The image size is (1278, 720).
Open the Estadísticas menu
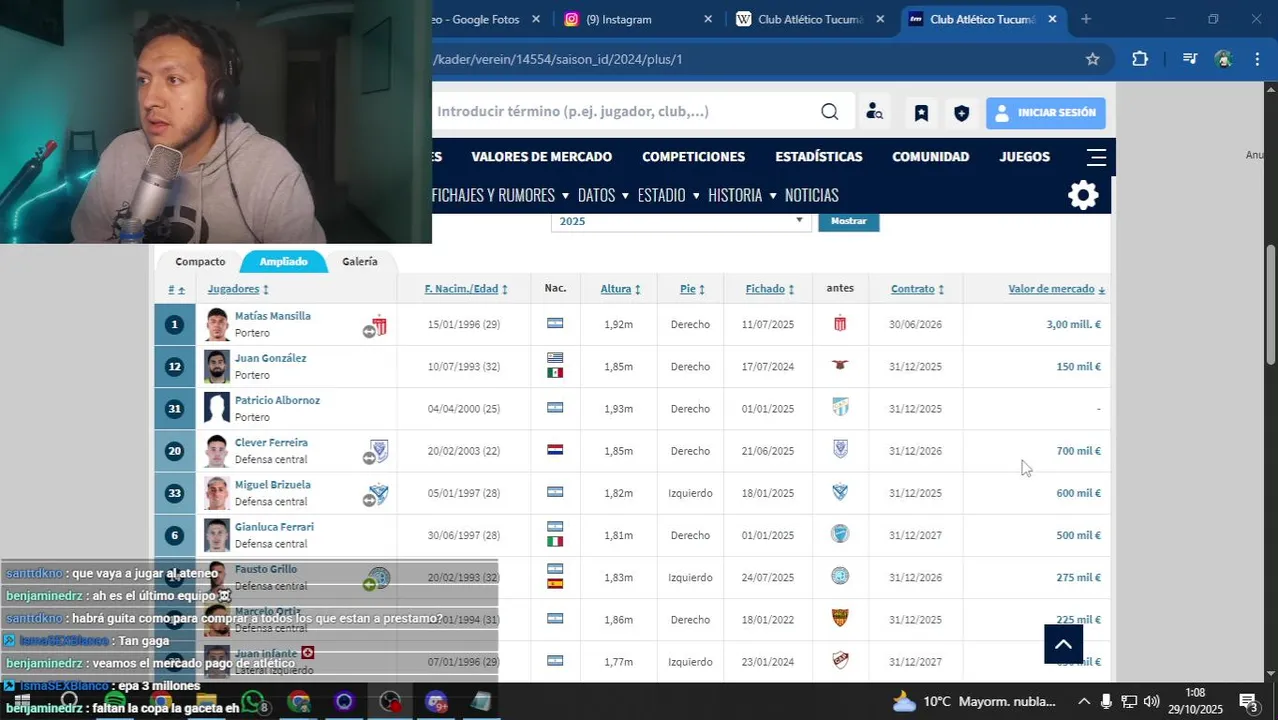[818, 157]
